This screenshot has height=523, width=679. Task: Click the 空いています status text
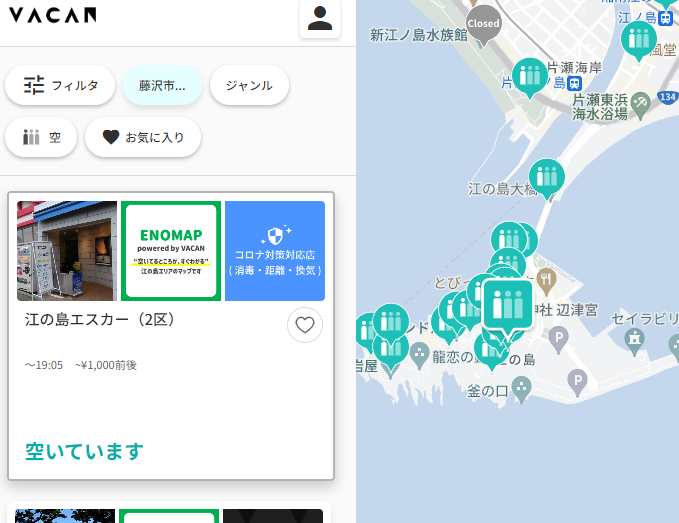coord(84,451)
